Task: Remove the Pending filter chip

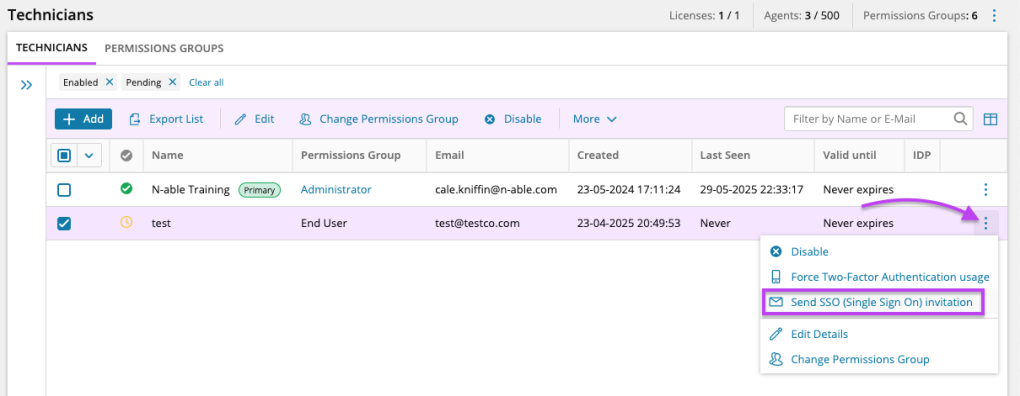Action: 172,82
